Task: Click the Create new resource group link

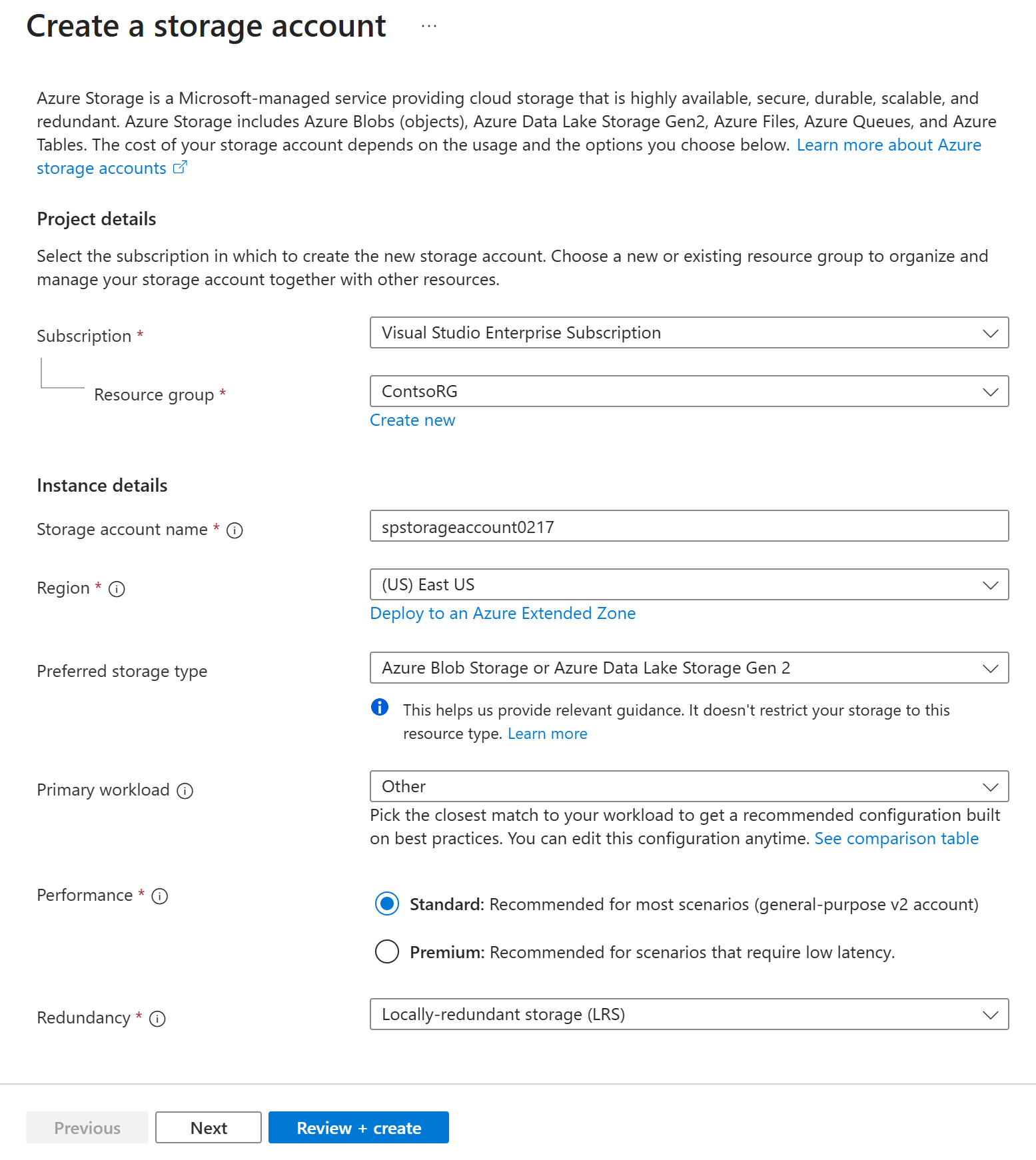Action: pyautogui.click(x=412, y=420)
